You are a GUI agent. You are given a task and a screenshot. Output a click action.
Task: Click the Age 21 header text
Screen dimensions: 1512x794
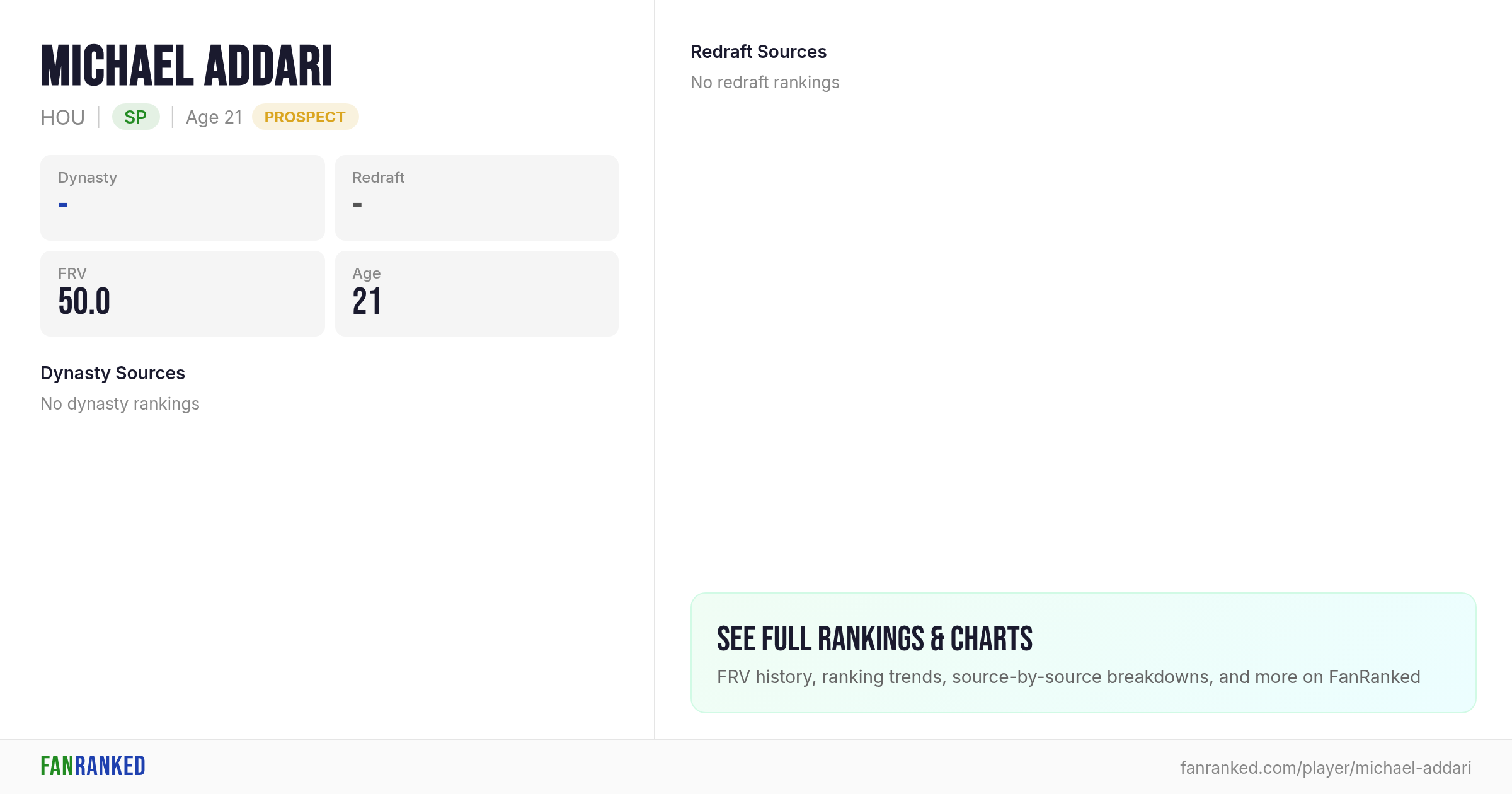click(214, 118)
